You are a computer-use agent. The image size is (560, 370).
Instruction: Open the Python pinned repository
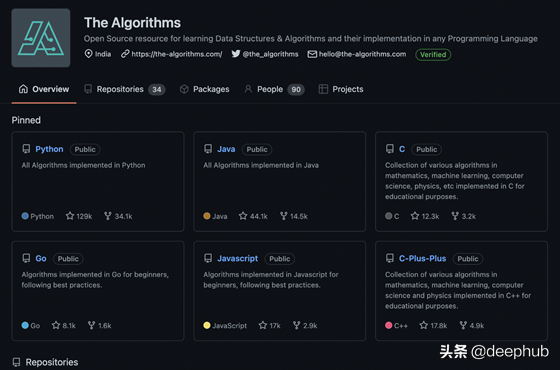click(49, 149)
